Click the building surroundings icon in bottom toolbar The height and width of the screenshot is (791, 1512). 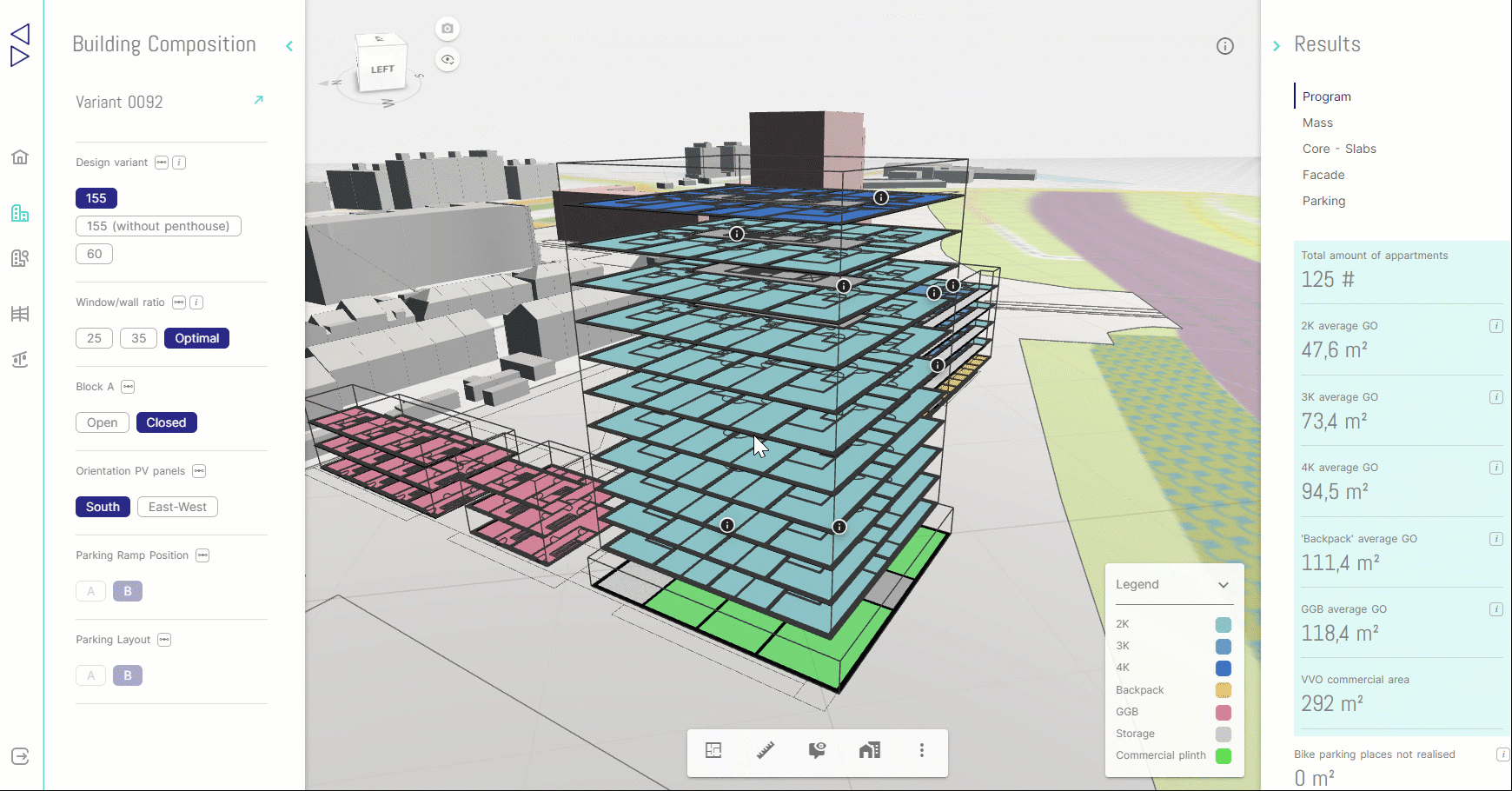pyautogui.click(x=870, y=750)
